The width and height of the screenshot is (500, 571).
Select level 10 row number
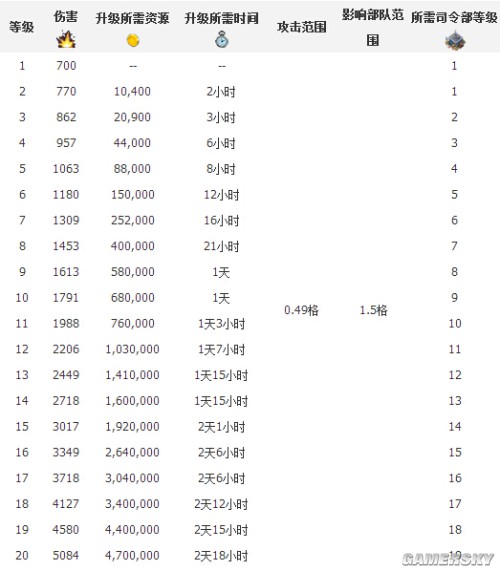pyautogui.click(x=22, y=298)
